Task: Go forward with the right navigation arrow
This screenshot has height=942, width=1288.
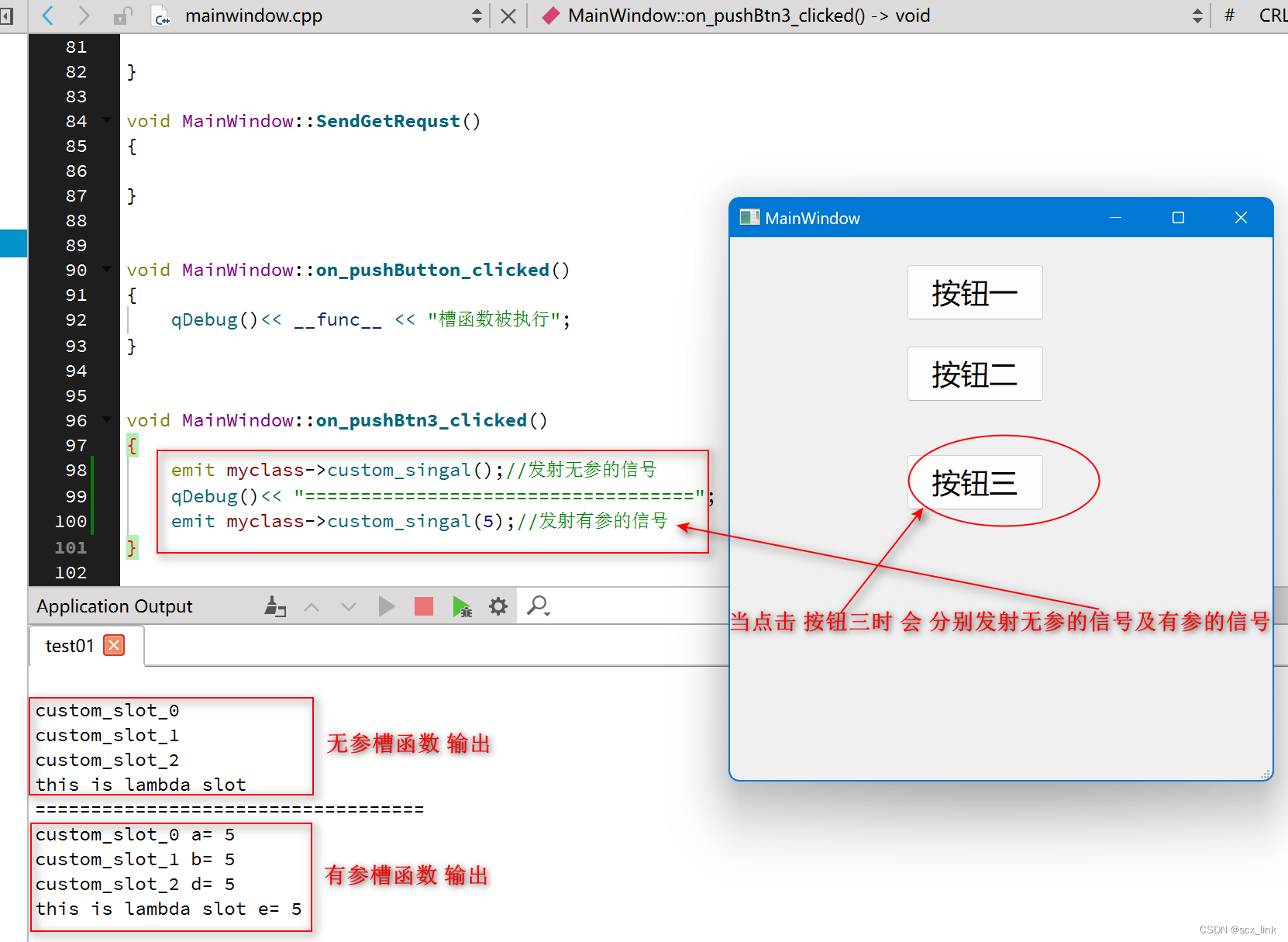Action: click(x=84, y=16)
